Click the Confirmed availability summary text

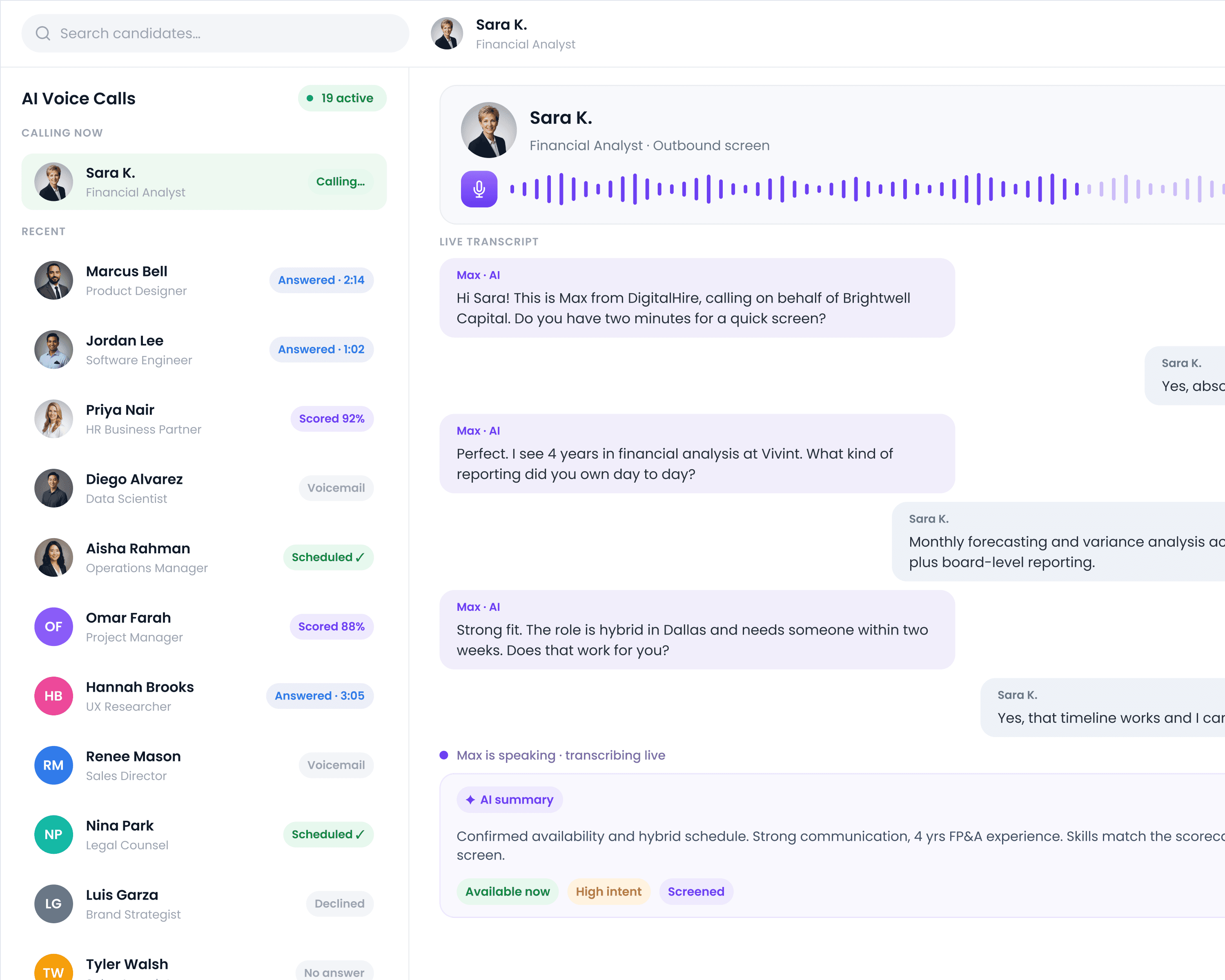coord(841,846)
